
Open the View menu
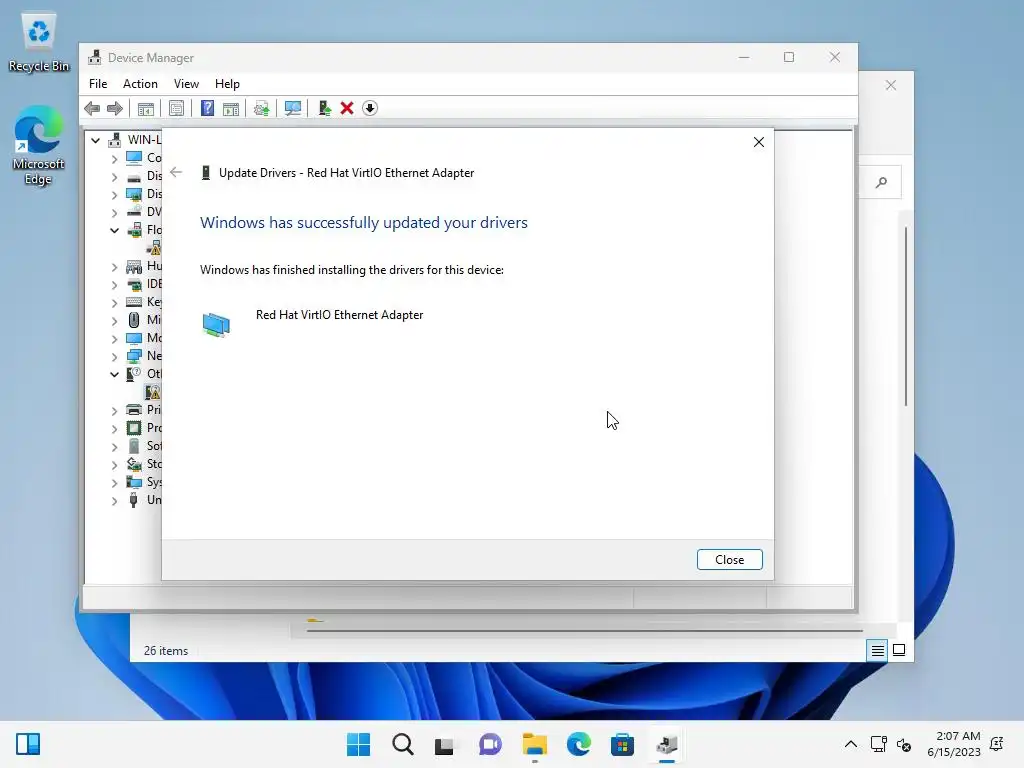coord(186,84)
